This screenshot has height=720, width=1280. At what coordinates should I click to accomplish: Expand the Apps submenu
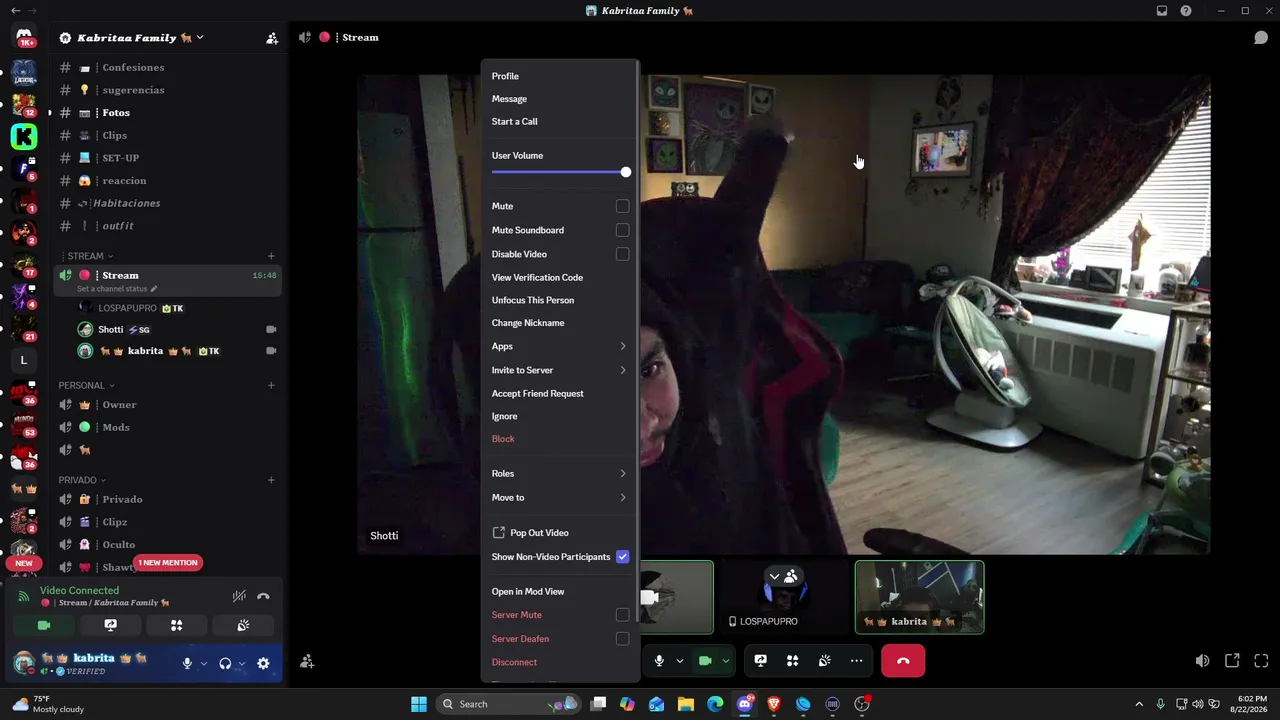[560, 346]
